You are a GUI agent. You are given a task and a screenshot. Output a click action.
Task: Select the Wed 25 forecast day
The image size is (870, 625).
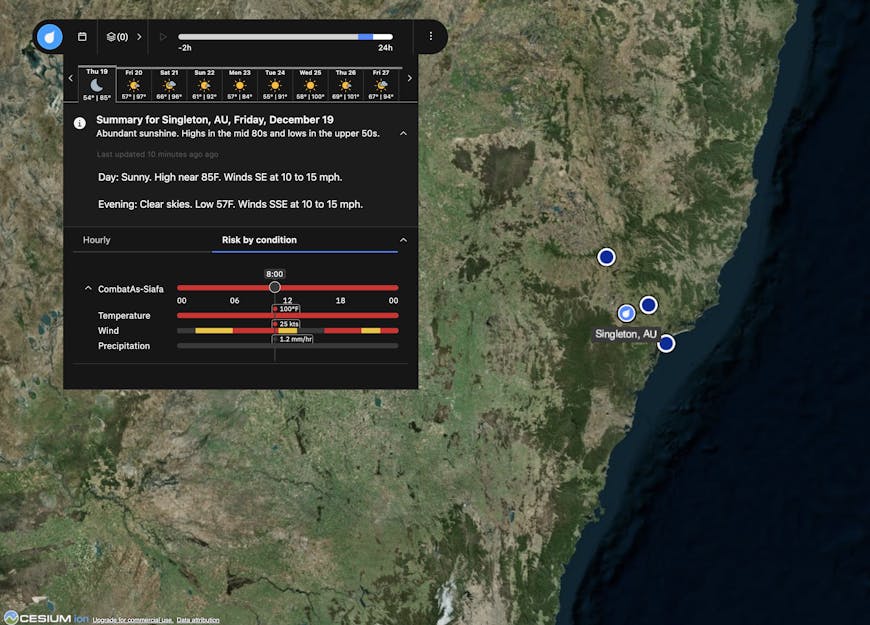tap(310, 85)
